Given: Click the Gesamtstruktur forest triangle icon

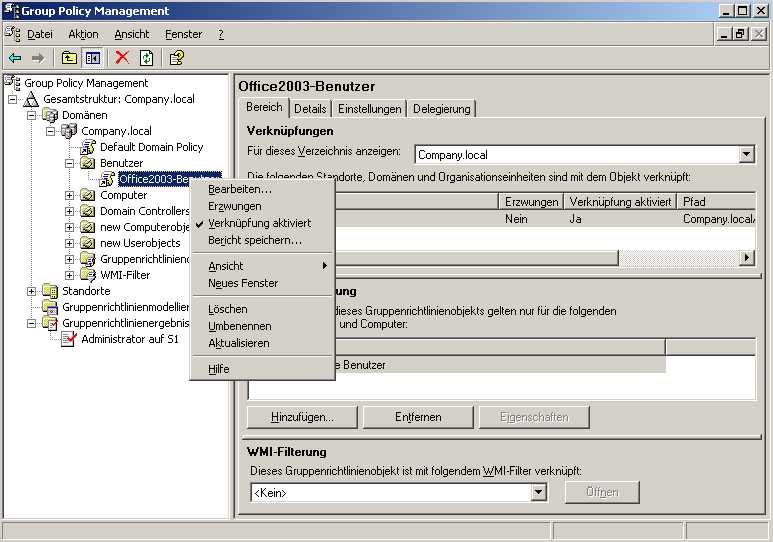Looking at the screenshot, I should tap(31, 99).
